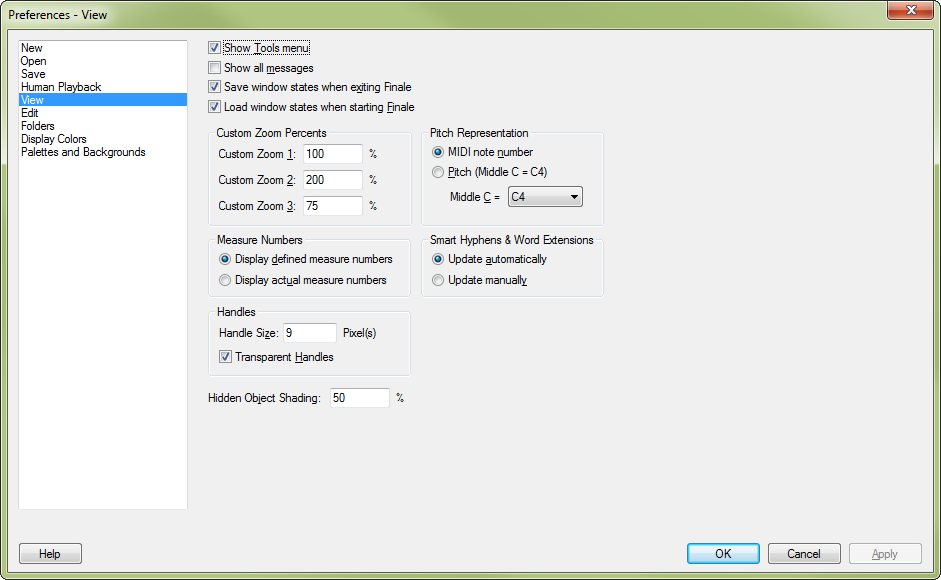This screenshot has width=941, height=580.
Task: Uncheck "Show Tools menu"
Action: pos(214,47)
